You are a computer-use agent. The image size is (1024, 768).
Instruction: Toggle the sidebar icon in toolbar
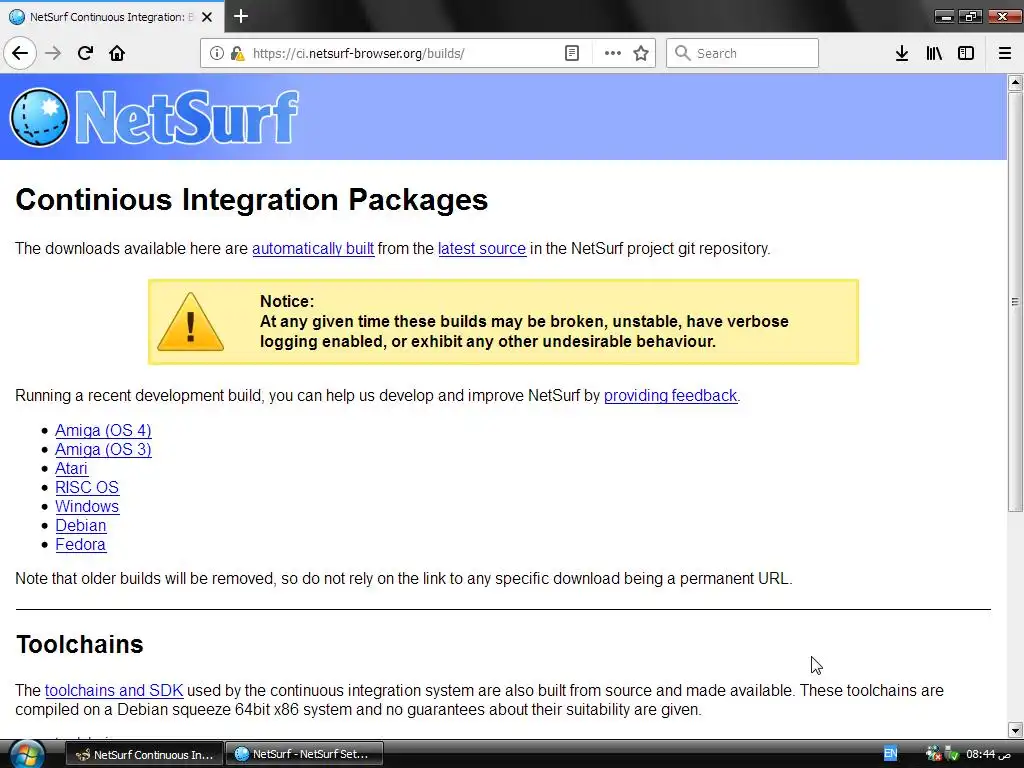966,53
